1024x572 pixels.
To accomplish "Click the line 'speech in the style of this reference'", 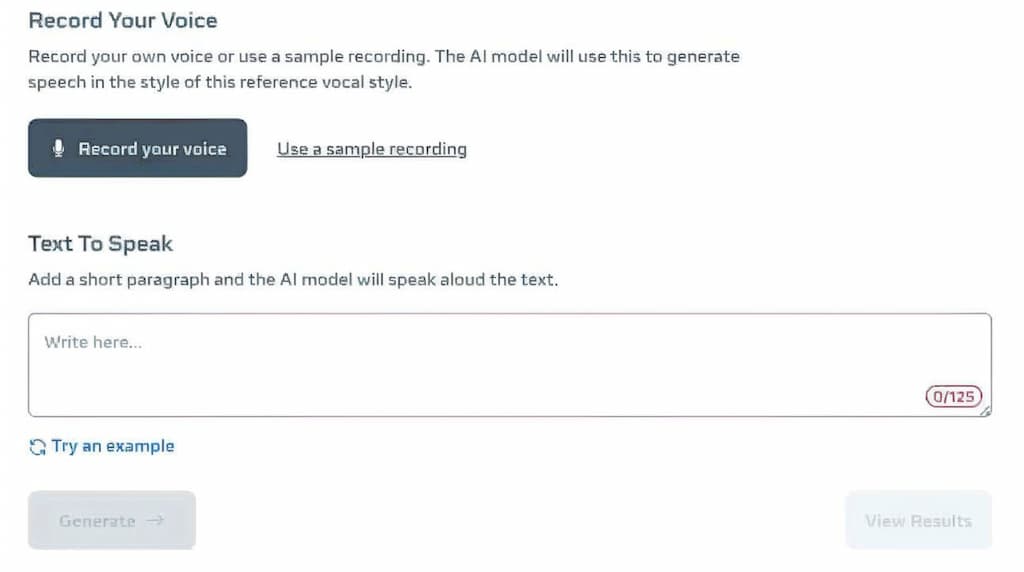I will (x=219, y=82).
